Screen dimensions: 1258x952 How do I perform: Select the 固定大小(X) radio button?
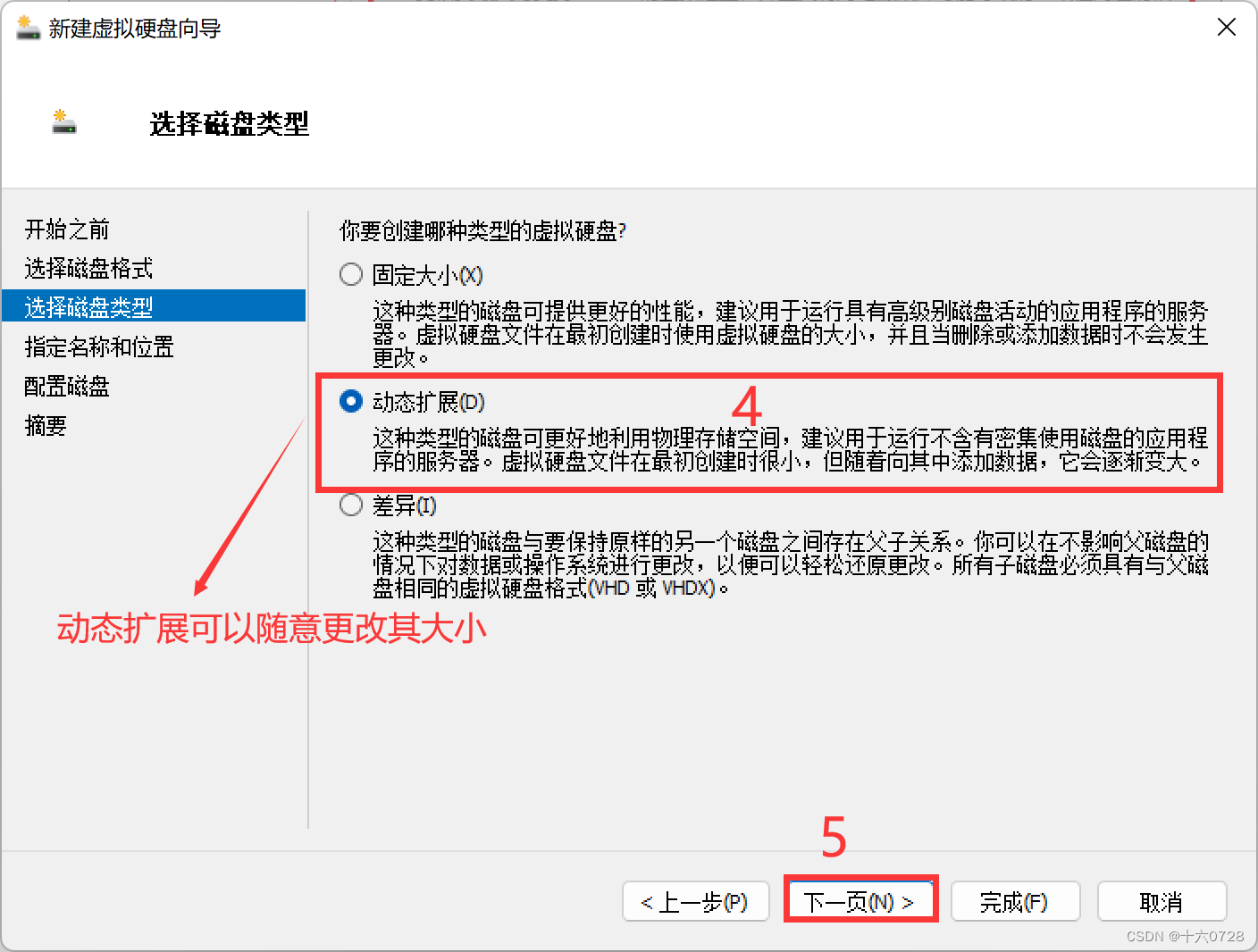(x=351, y=274)
